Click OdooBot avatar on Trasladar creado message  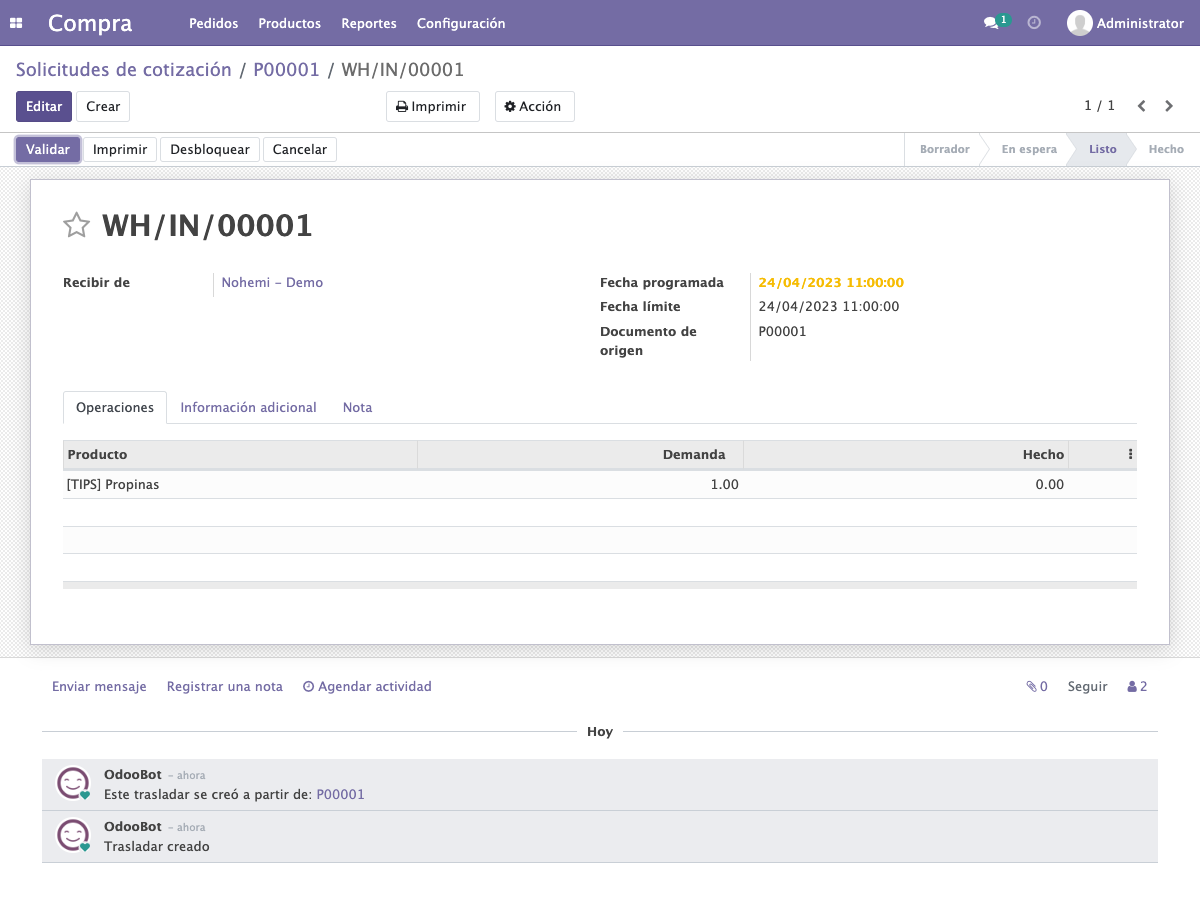coord(73,835)
